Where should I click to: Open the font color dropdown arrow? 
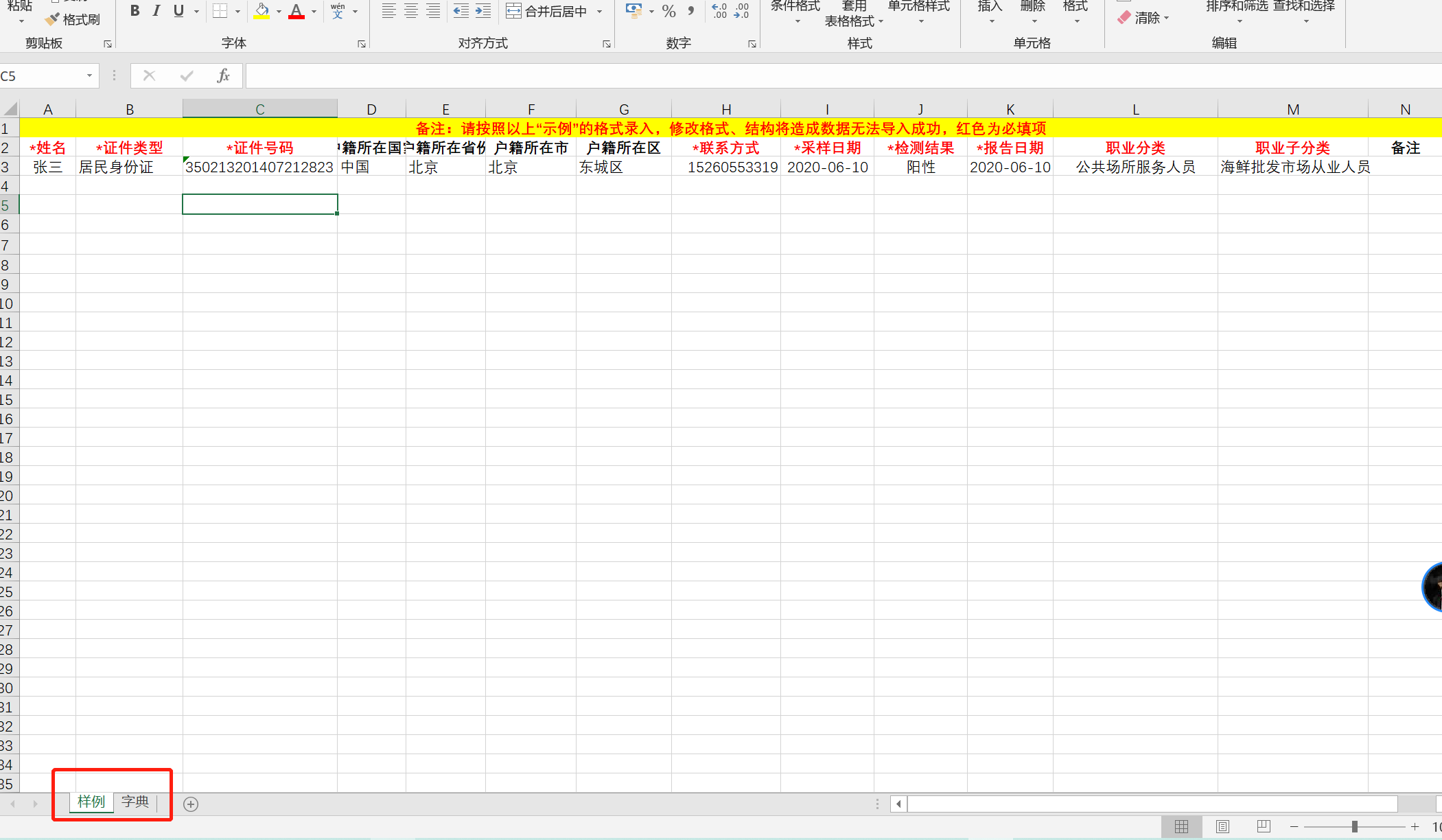click(314, 12)
